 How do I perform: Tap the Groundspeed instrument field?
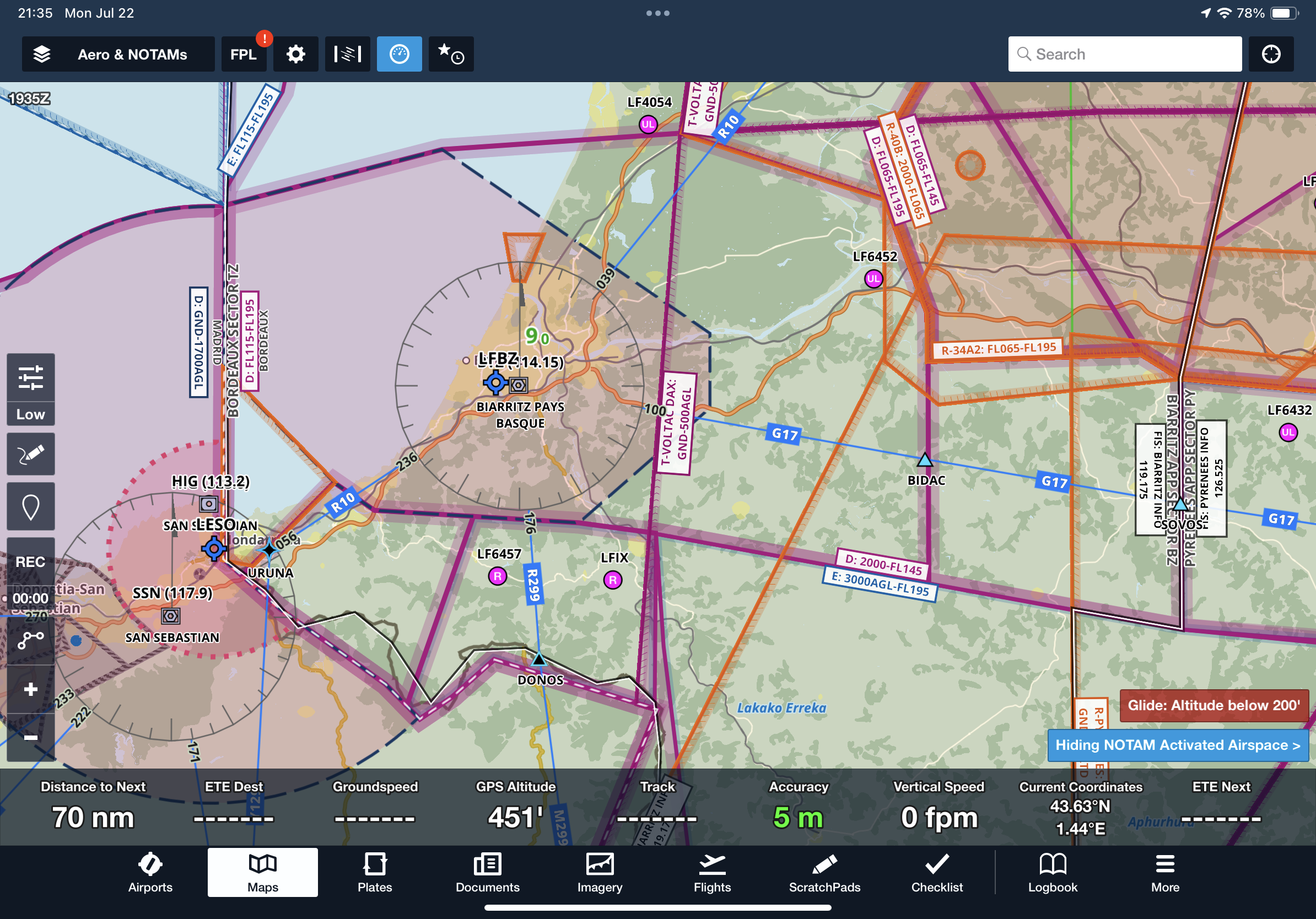tap(375, 806)
